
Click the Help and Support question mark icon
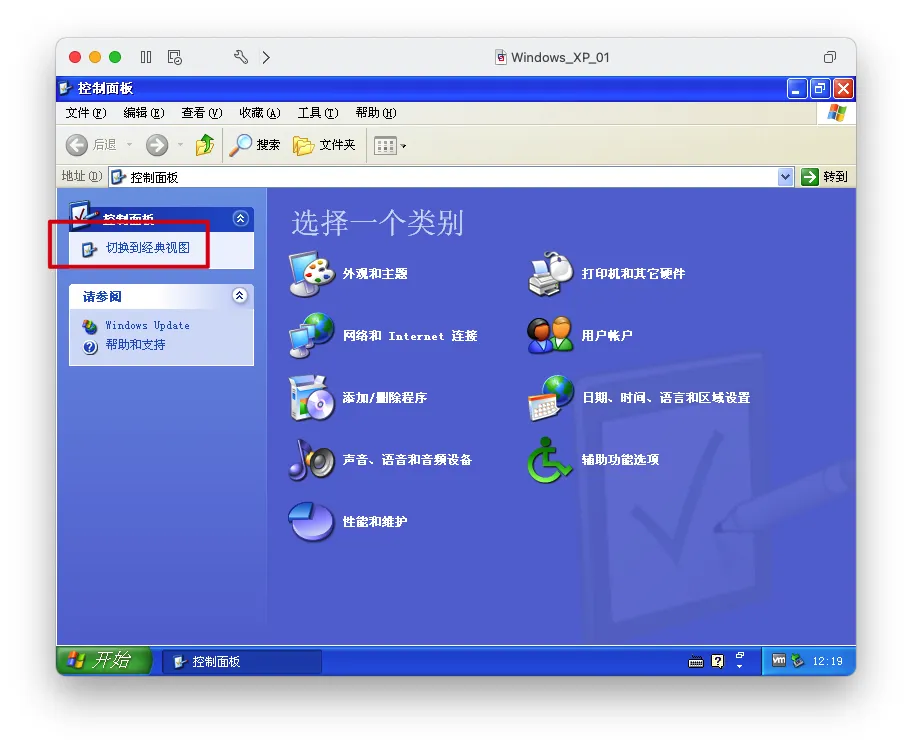(x=90, y=347)
